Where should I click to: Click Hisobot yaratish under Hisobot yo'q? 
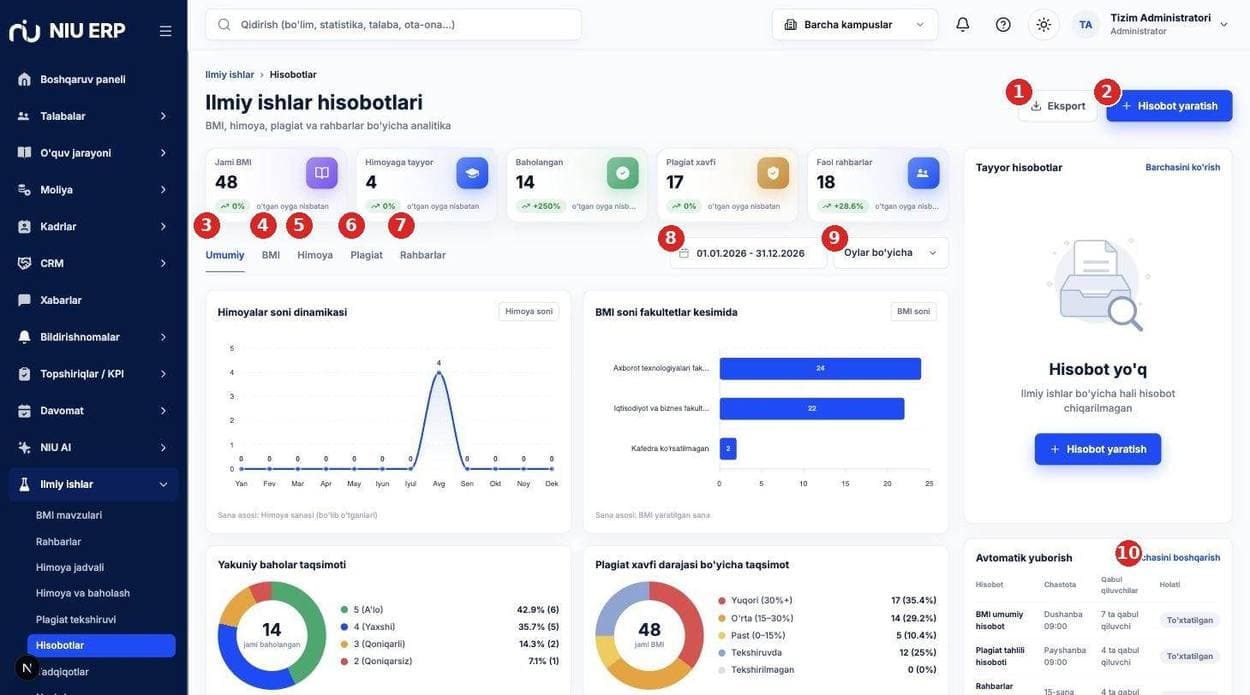pyautogui.click(x=1098, y=449)
